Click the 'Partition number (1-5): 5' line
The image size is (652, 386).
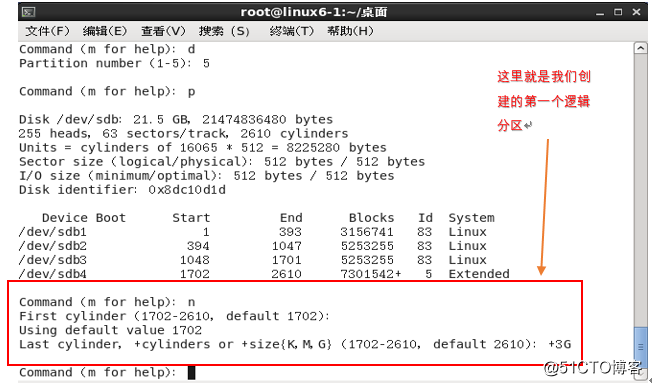pyautogui.click(x=114, y=64)
